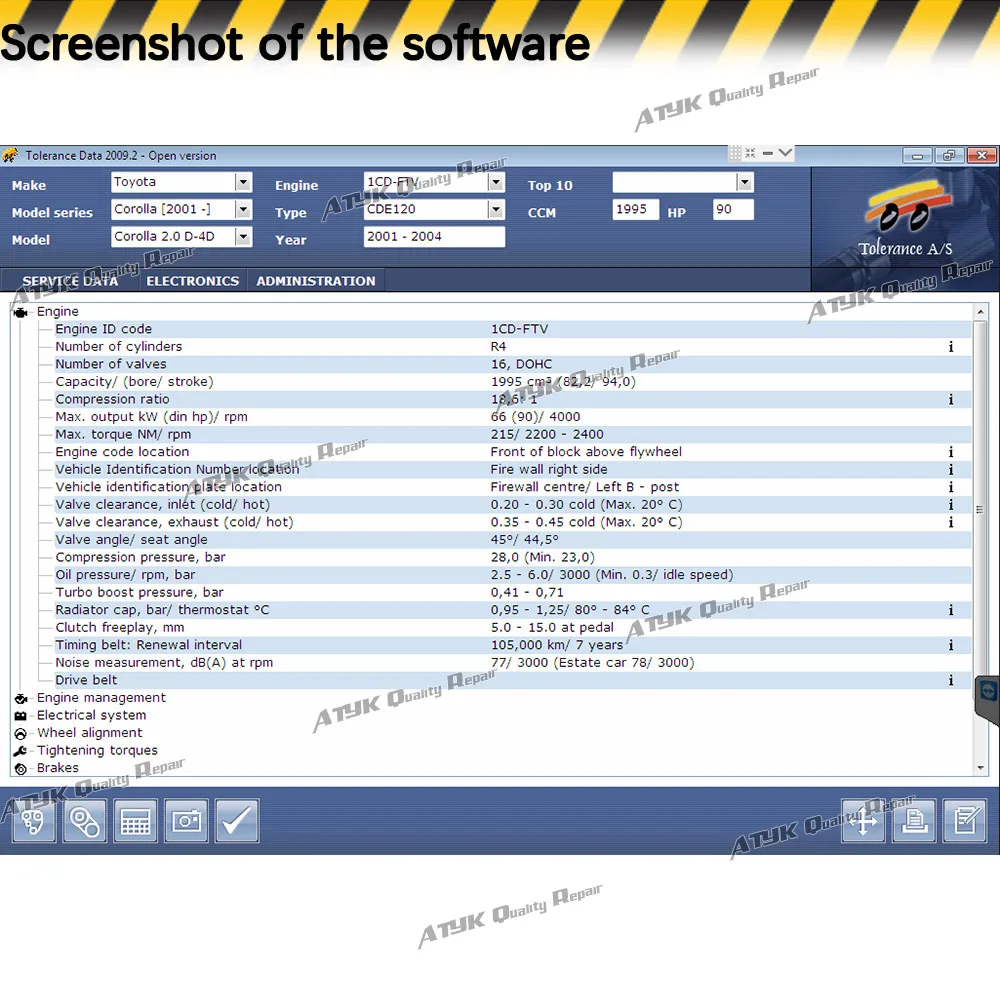This screenshot has height=1000, width=1000.
Task: Open the Tightening torques section
Action: pos(97,751)
